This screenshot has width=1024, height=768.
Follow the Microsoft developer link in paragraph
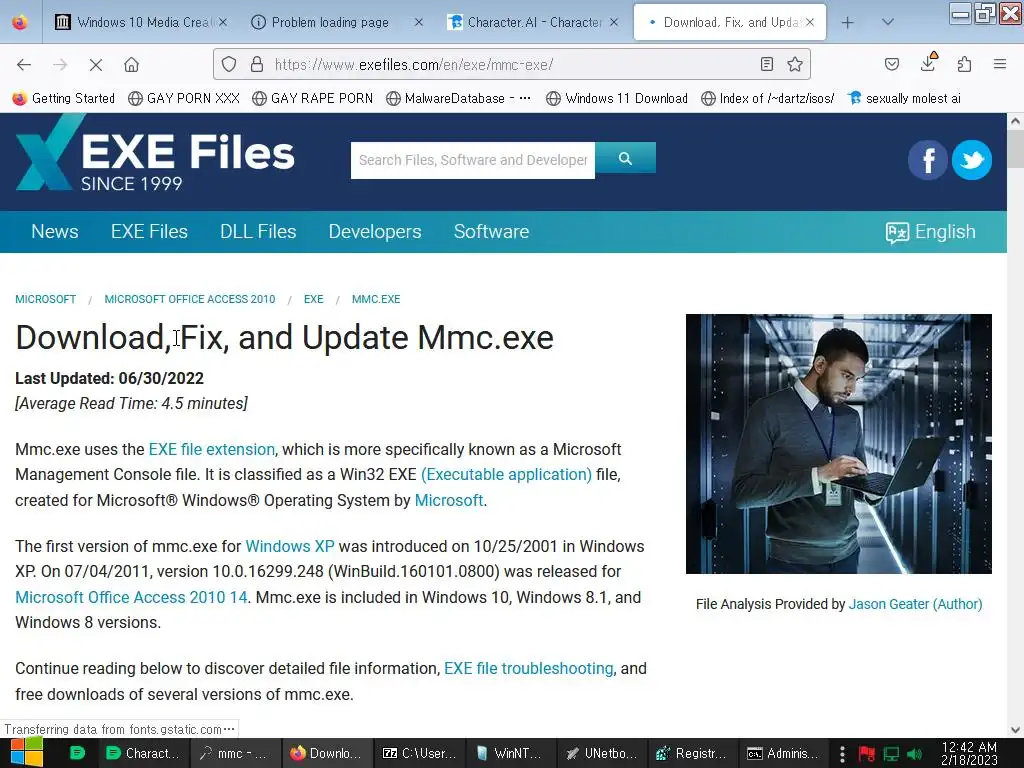(449, 500)
